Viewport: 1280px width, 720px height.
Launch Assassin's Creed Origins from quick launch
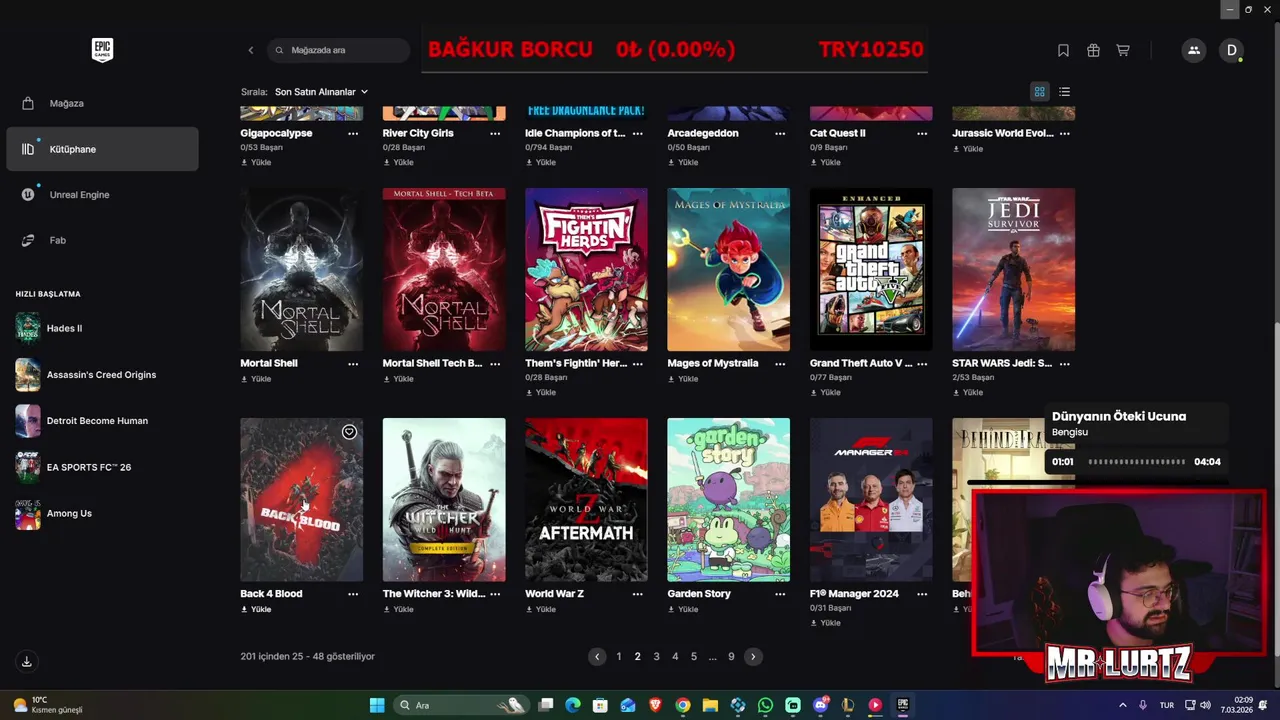coord(86,375)
